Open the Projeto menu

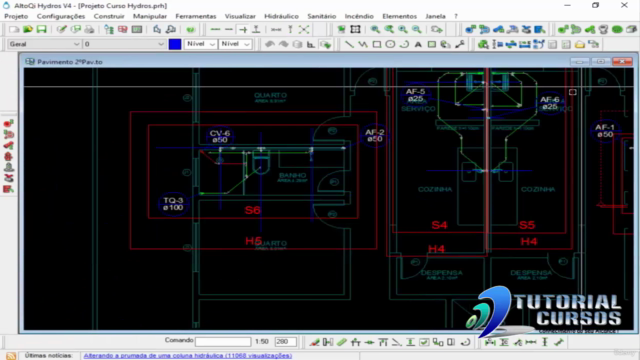tap(16, 16)
